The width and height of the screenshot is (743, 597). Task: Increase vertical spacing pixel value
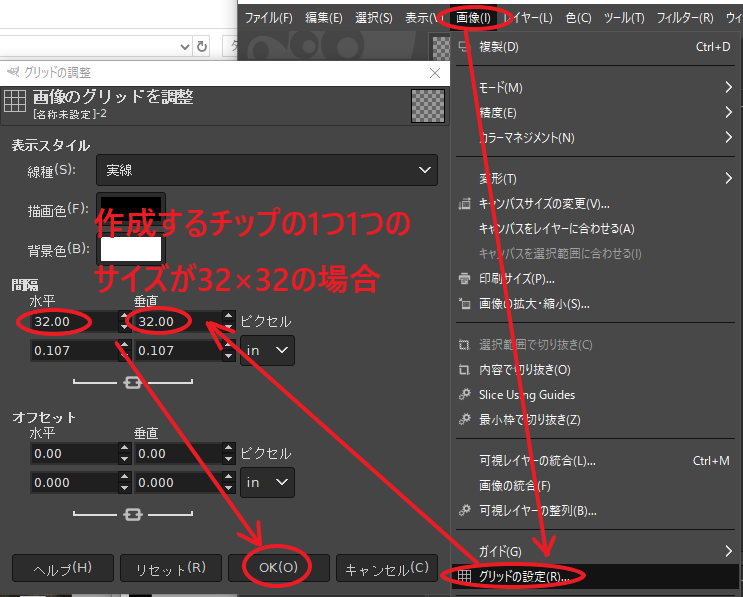tap(229, 316)
